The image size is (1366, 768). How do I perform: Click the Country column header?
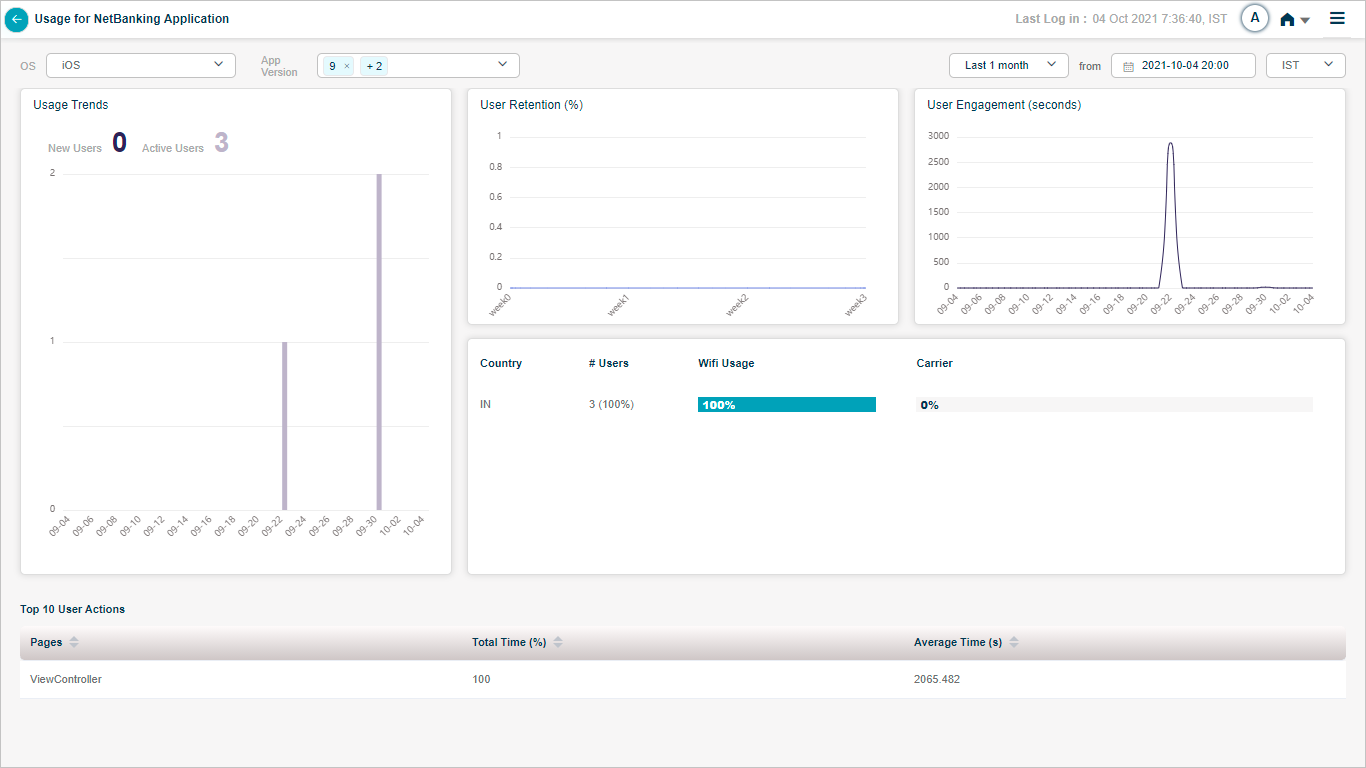point(501,363)
